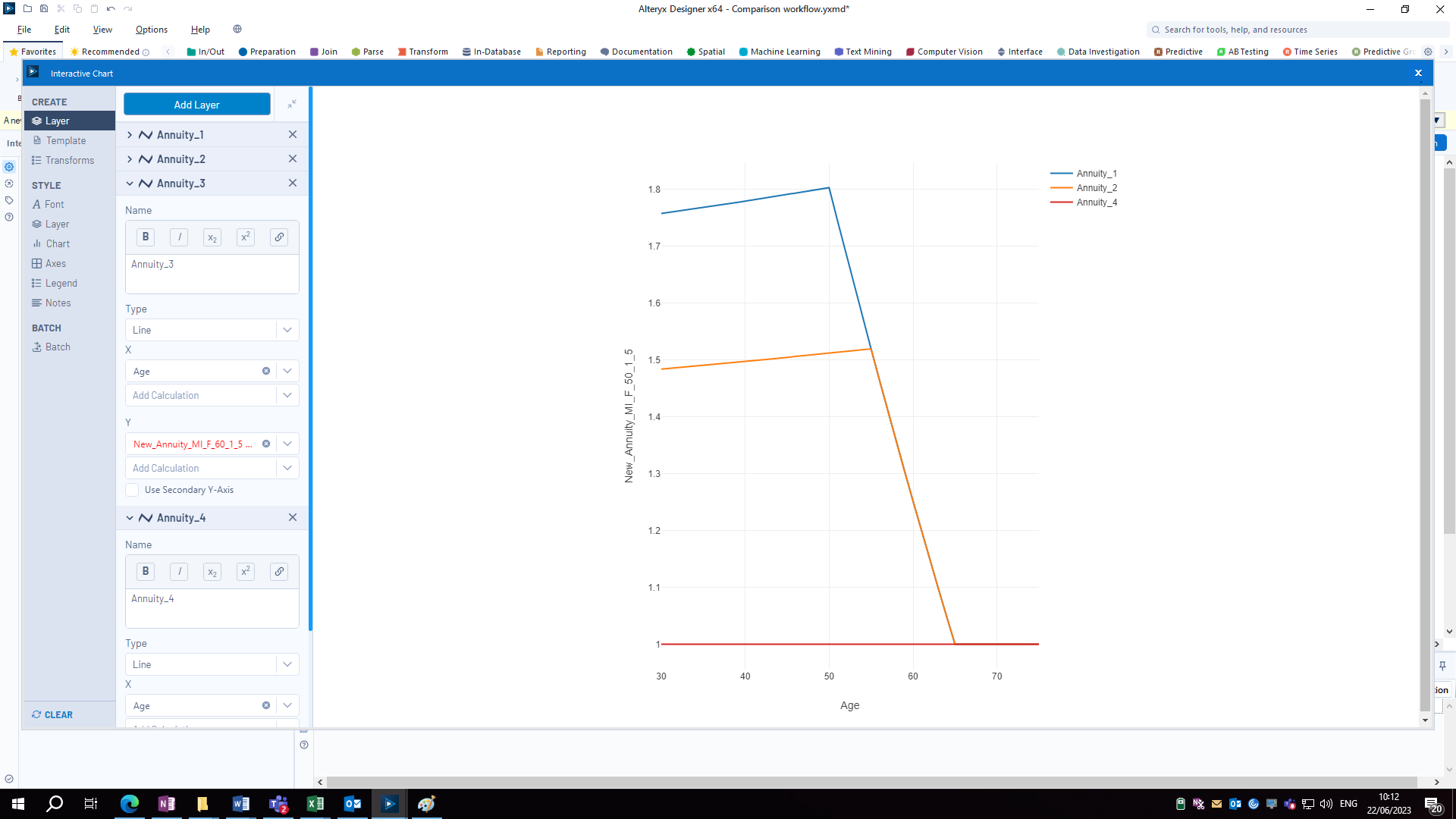Enable Use Secondary Y-Axis for Annuity_3
This screenshot has width=1456, height=819.
click(x=132, y=490)
